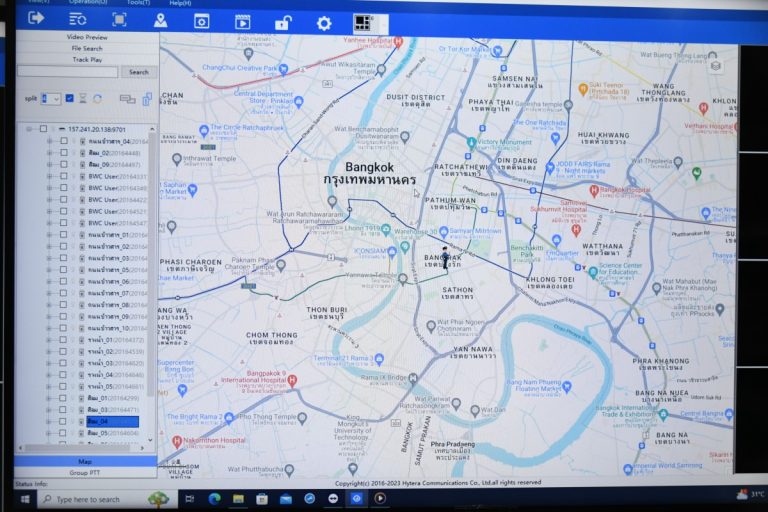Check the box for device สีลม_09
The height and width of the screenshot is (512, 768).
[64, 165]
